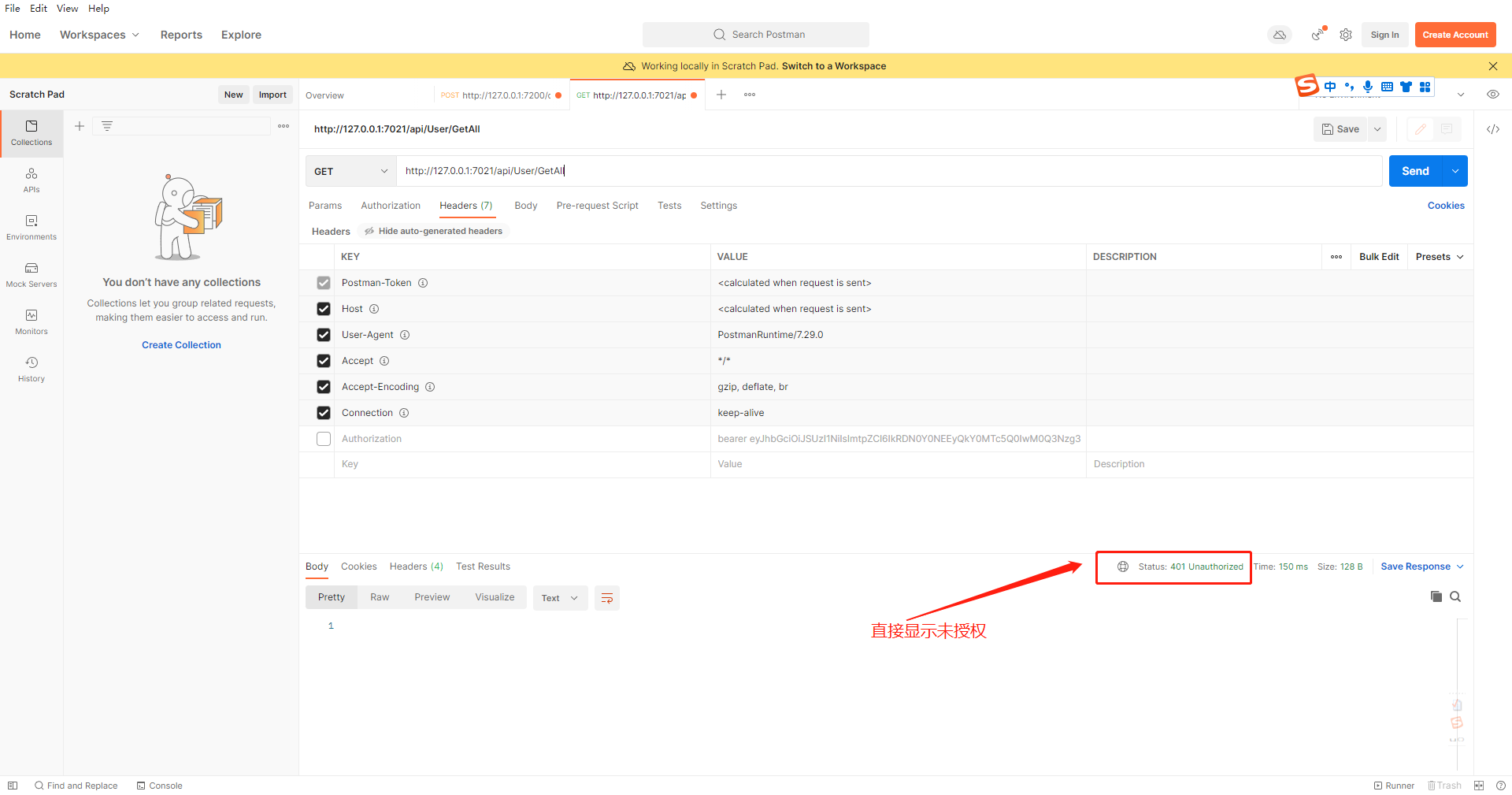
Task: Open the collections panel more-options ellipsis
Action: click(x=283, y=126)
